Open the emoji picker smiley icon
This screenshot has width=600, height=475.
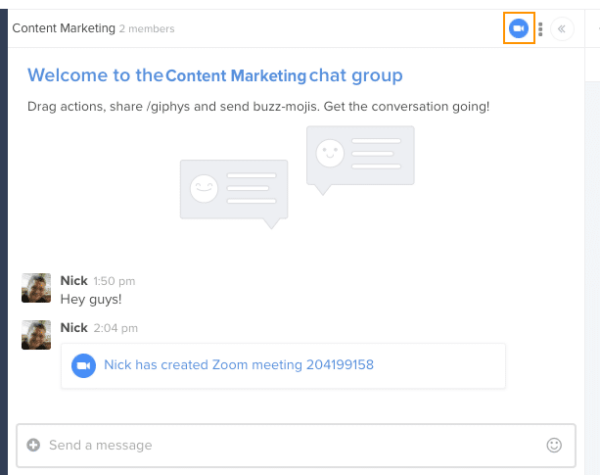coord(554,445)
